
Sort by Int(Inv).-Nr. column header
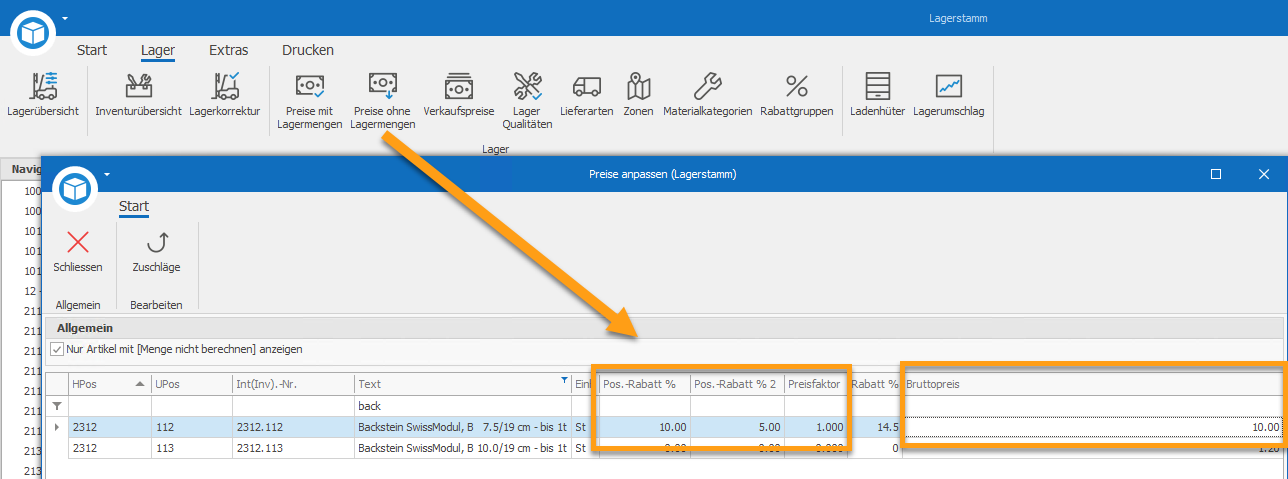click(x=293, y=384)
